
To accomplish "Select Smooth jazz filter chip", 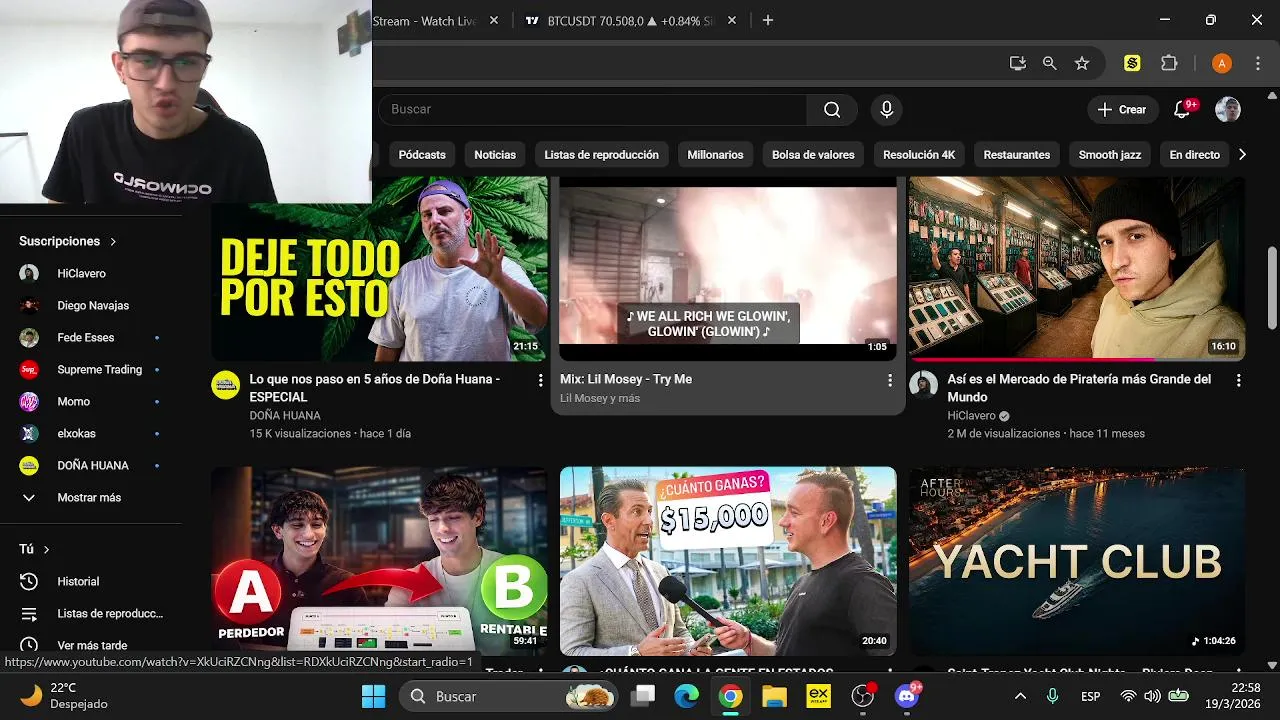I will pyautogui.click(x=1110, y=155).
